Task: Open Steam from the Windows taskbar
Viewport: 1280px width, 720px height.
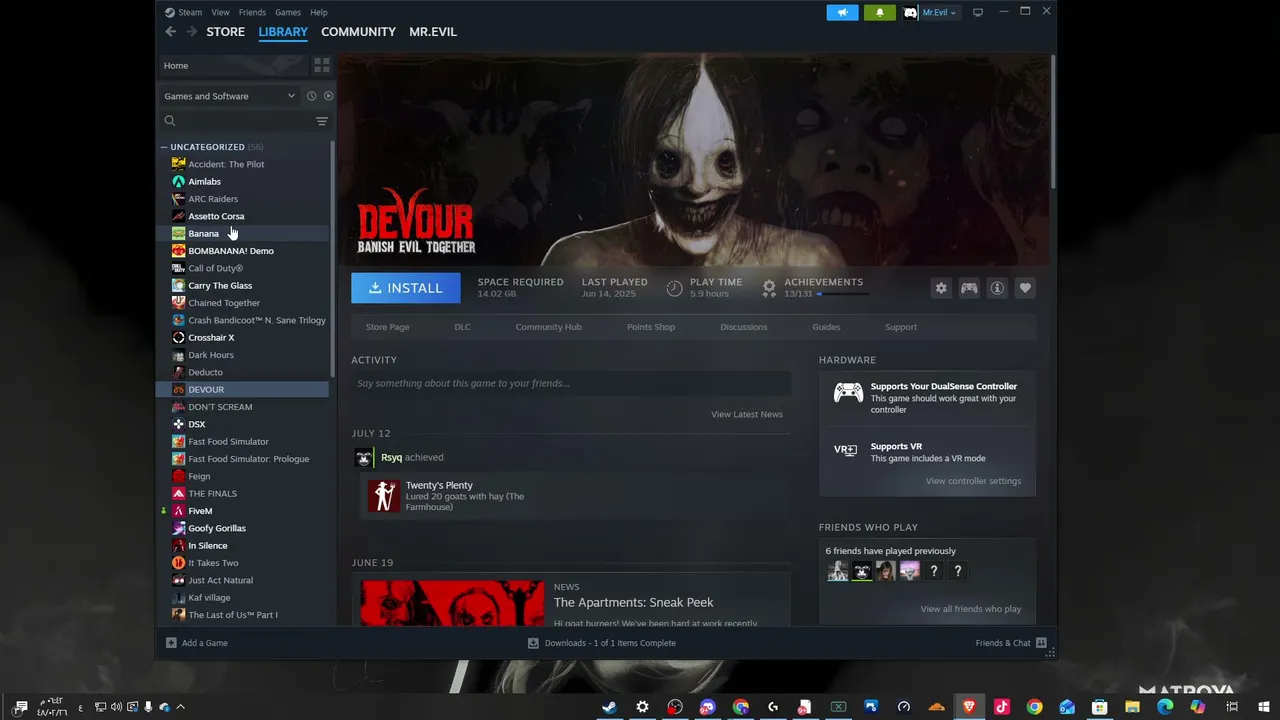Action: click(609, 707)
